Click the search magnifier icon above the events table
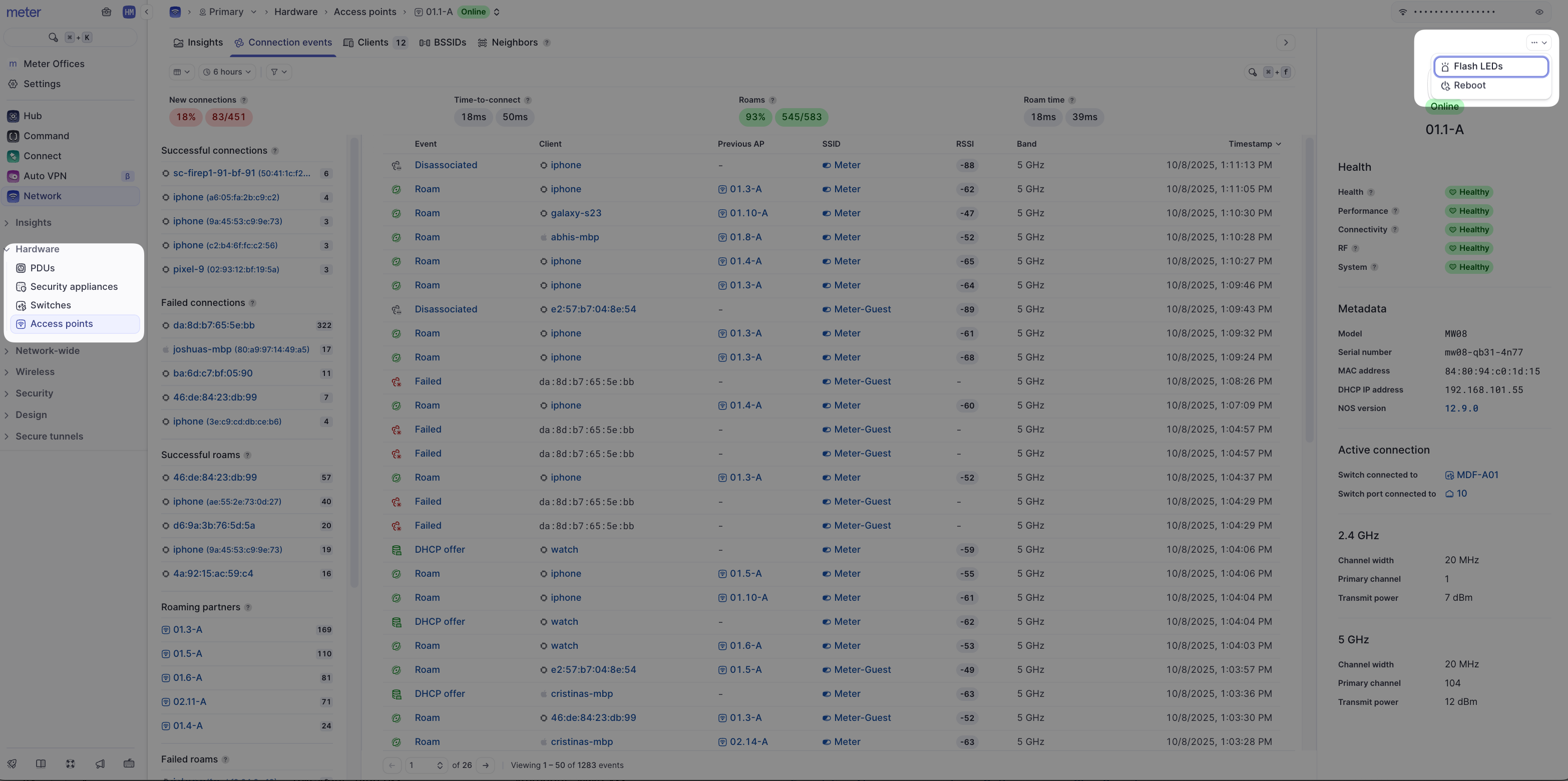The height and width of the screenshot is (781, 1568). (x=1252, y=72)
